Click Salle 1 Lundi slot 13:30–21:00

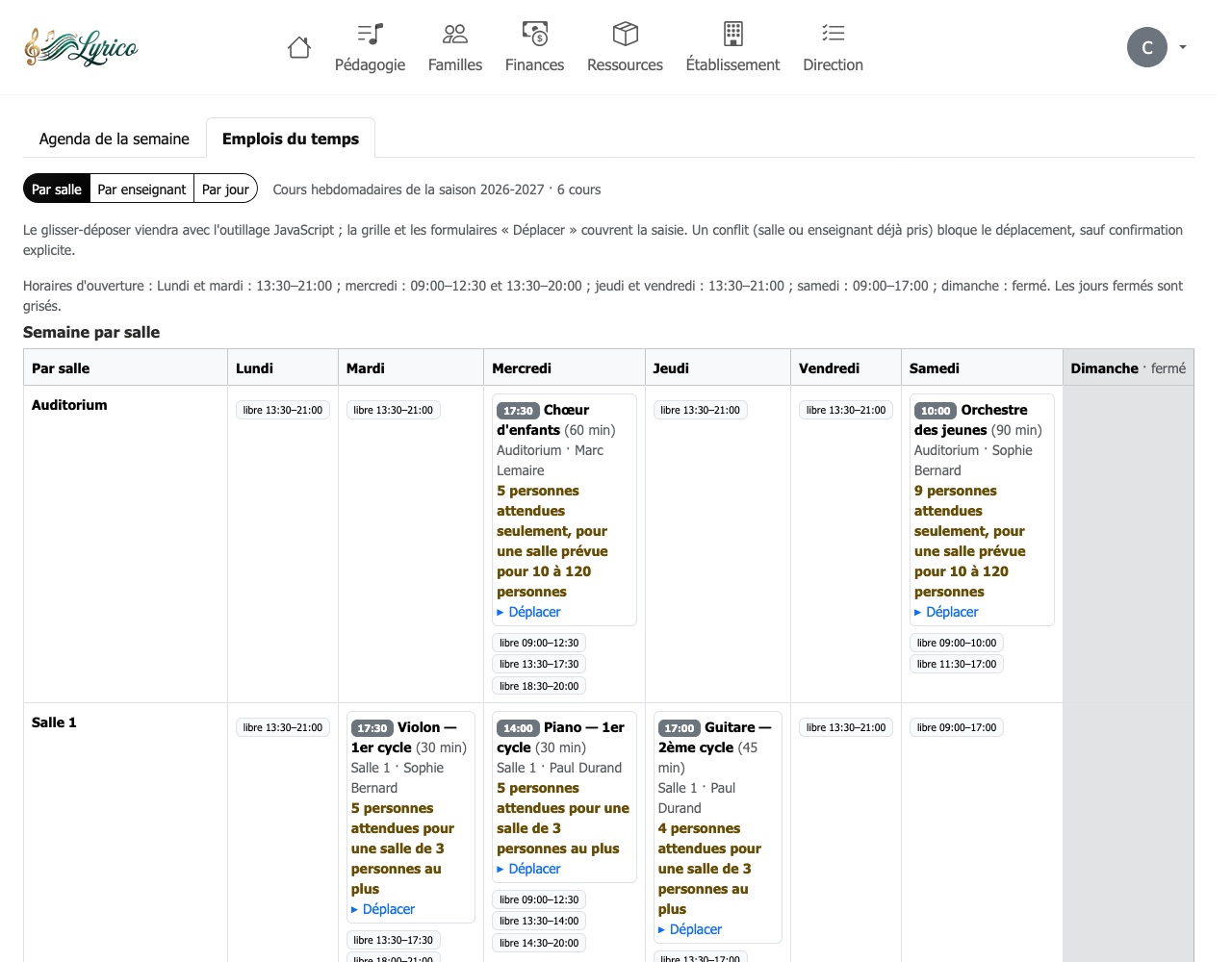(x=283, y=727)
